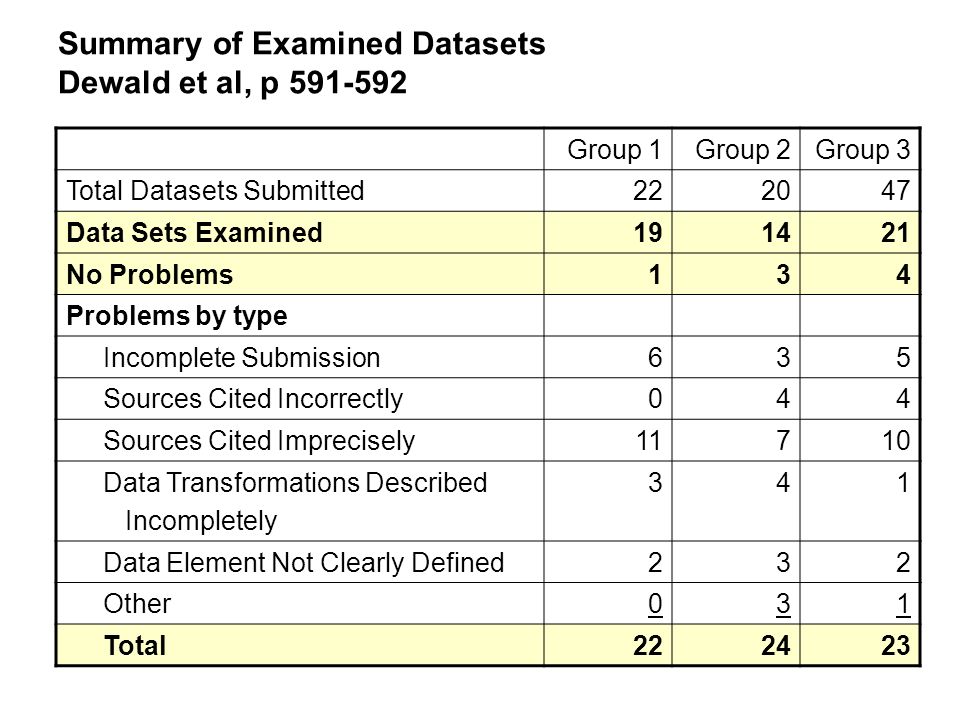
Task: Click the 'Group 1' column header
Action: (x=614, y=149)
